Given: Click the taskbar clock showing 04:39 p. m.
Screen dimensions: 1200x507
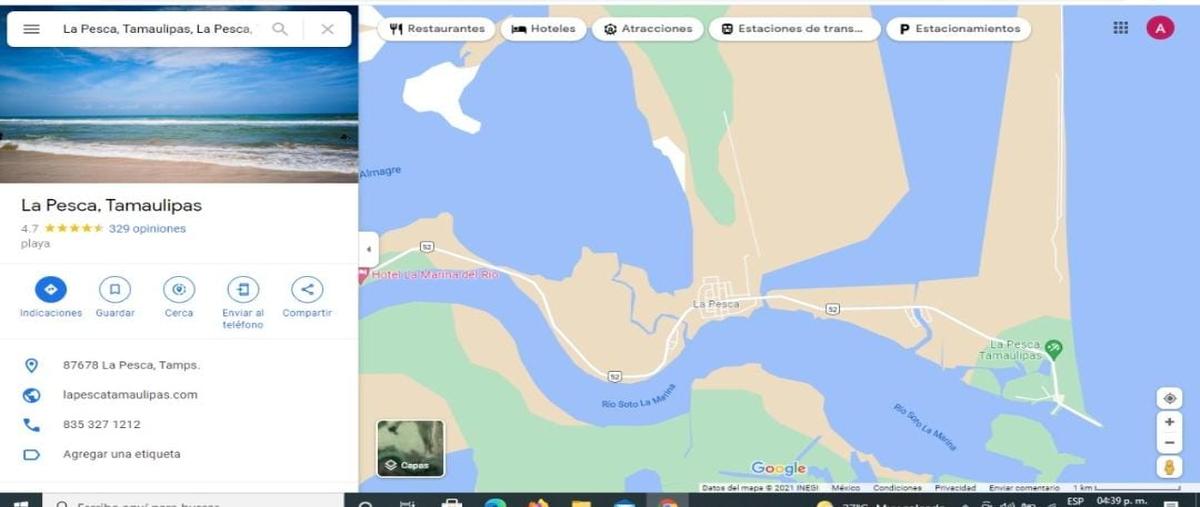Looking at the screenshot, I should (x=1120, y=501).
